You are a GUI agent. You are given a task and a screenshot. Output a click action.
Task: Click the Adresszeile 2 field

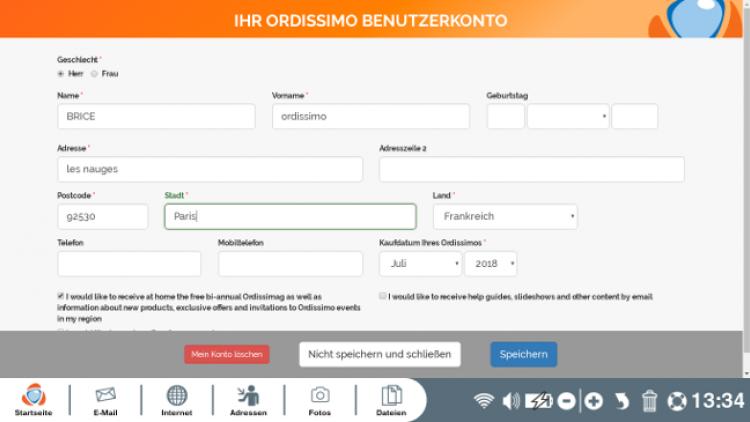tap(532, 169)
